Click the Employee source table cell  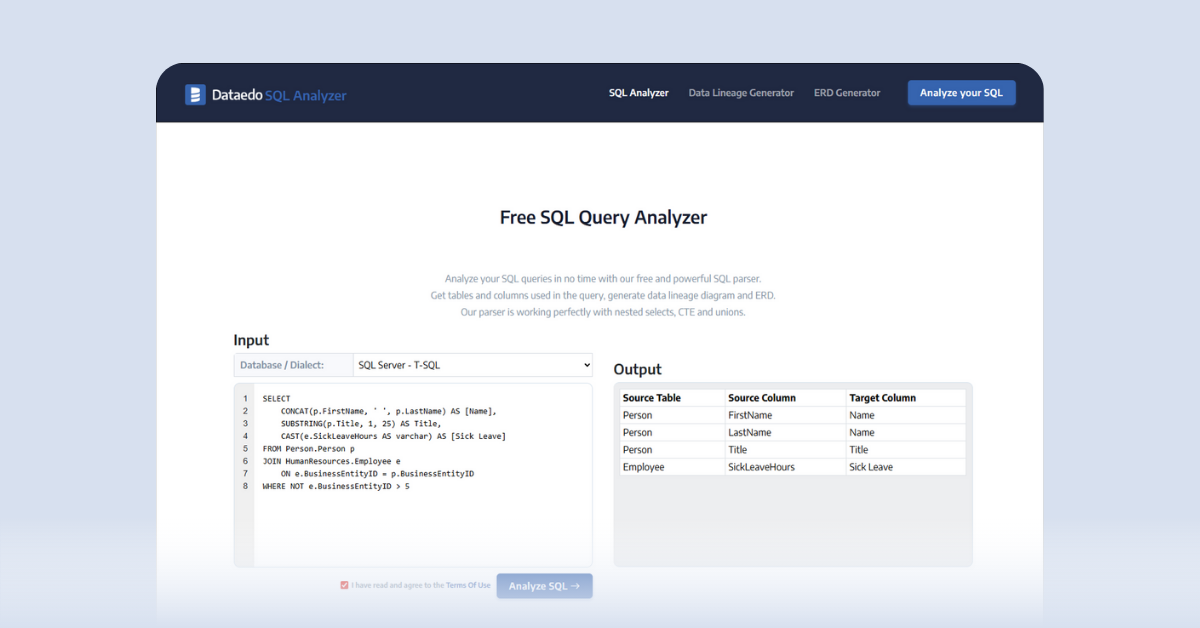click(644, 467)
